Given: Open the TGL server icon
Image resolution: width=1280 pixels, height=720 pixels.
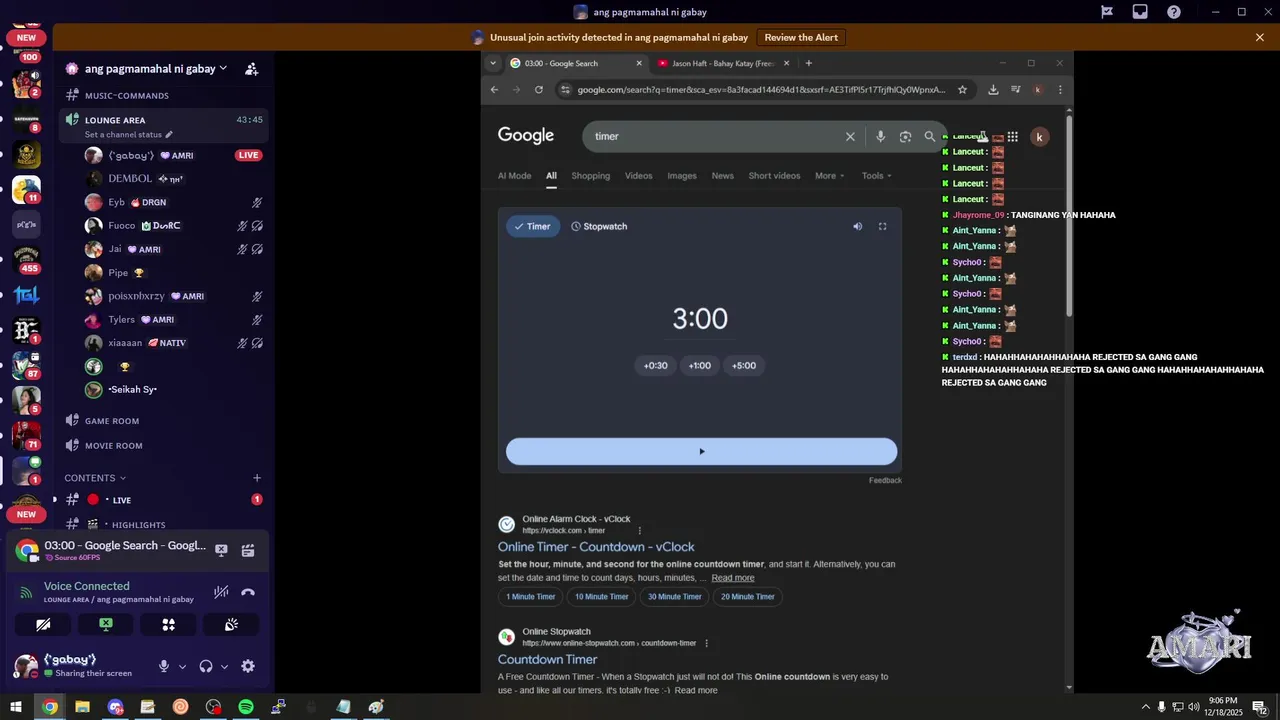Looking at the screenshot, I should click(x=27, y=295).
